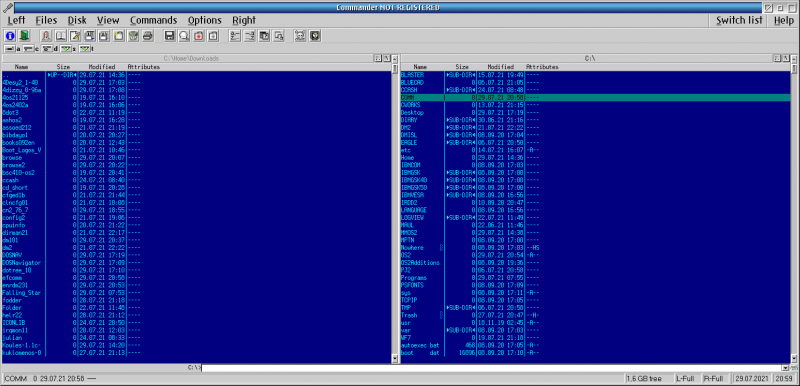Select highlighted COMM row in right panel

tap(595, 97)
